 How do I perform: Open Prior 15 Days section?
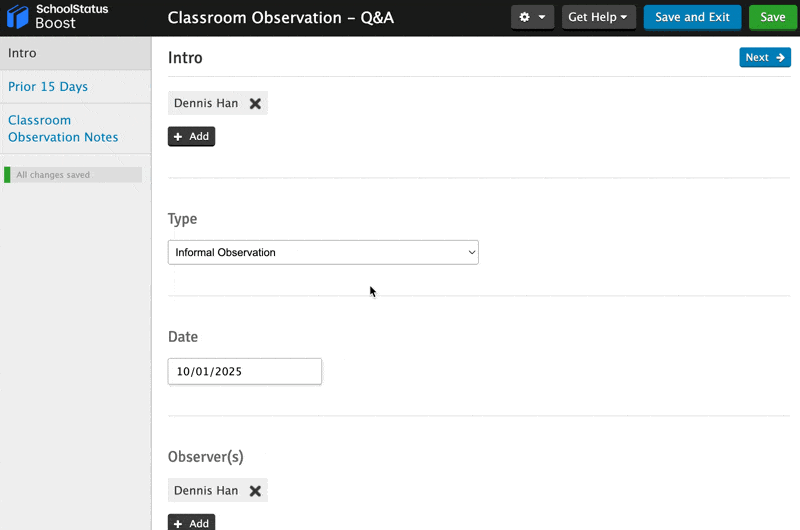(76, 87)
